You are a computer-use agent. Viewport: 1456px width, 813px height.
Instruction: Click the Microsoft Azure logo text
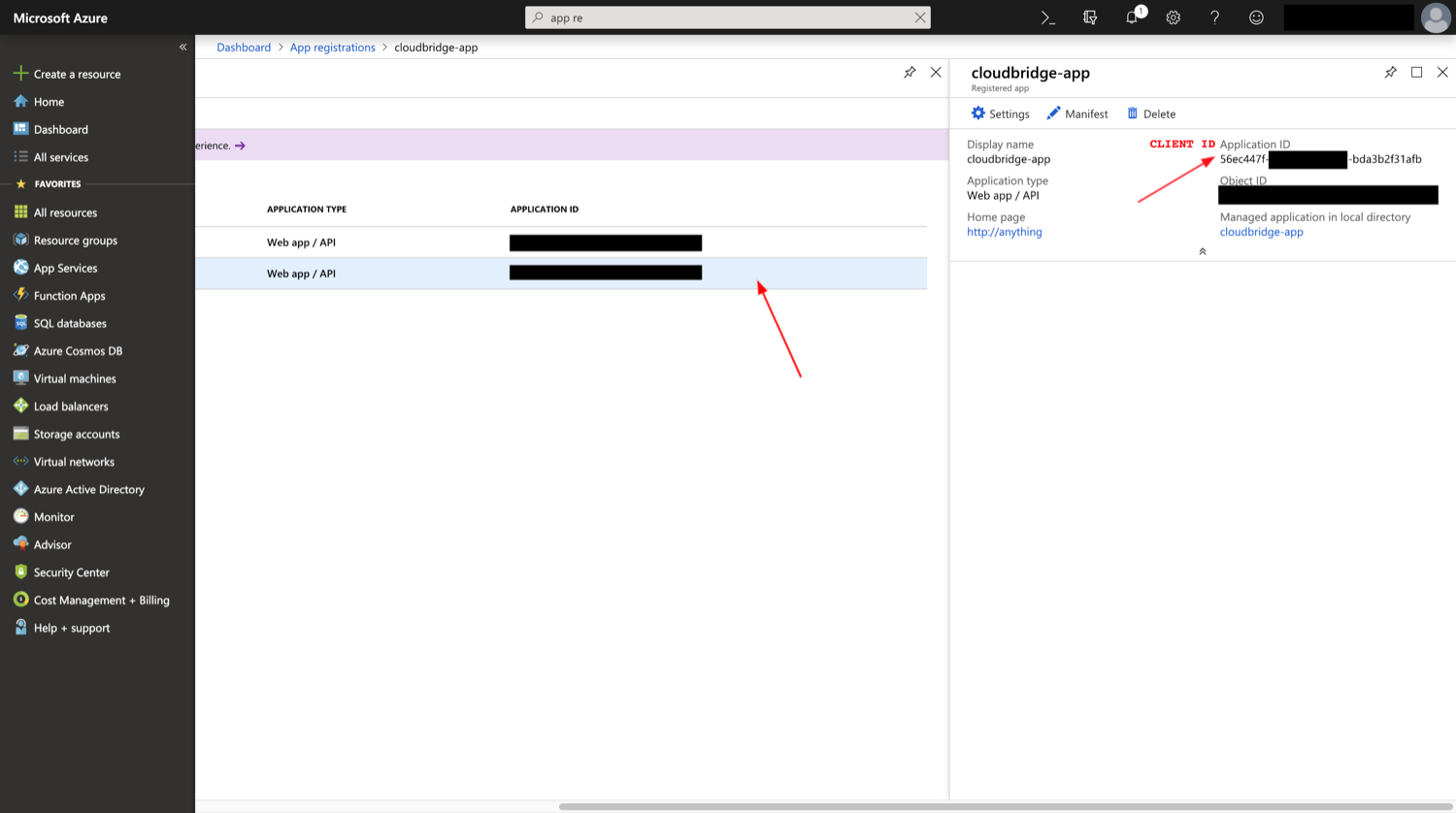click(60, 17)
